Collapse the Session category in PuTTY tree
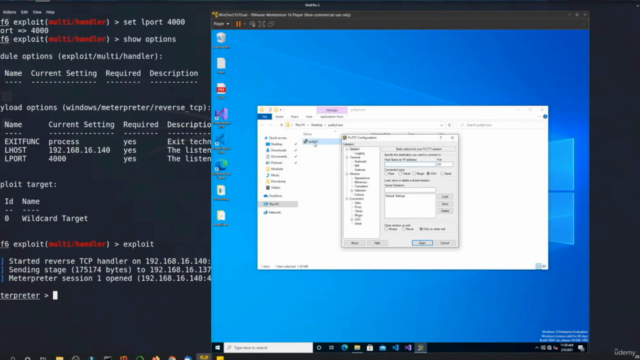Image resolution: width=640 pixels, height=360 pixels. [347, 149]
